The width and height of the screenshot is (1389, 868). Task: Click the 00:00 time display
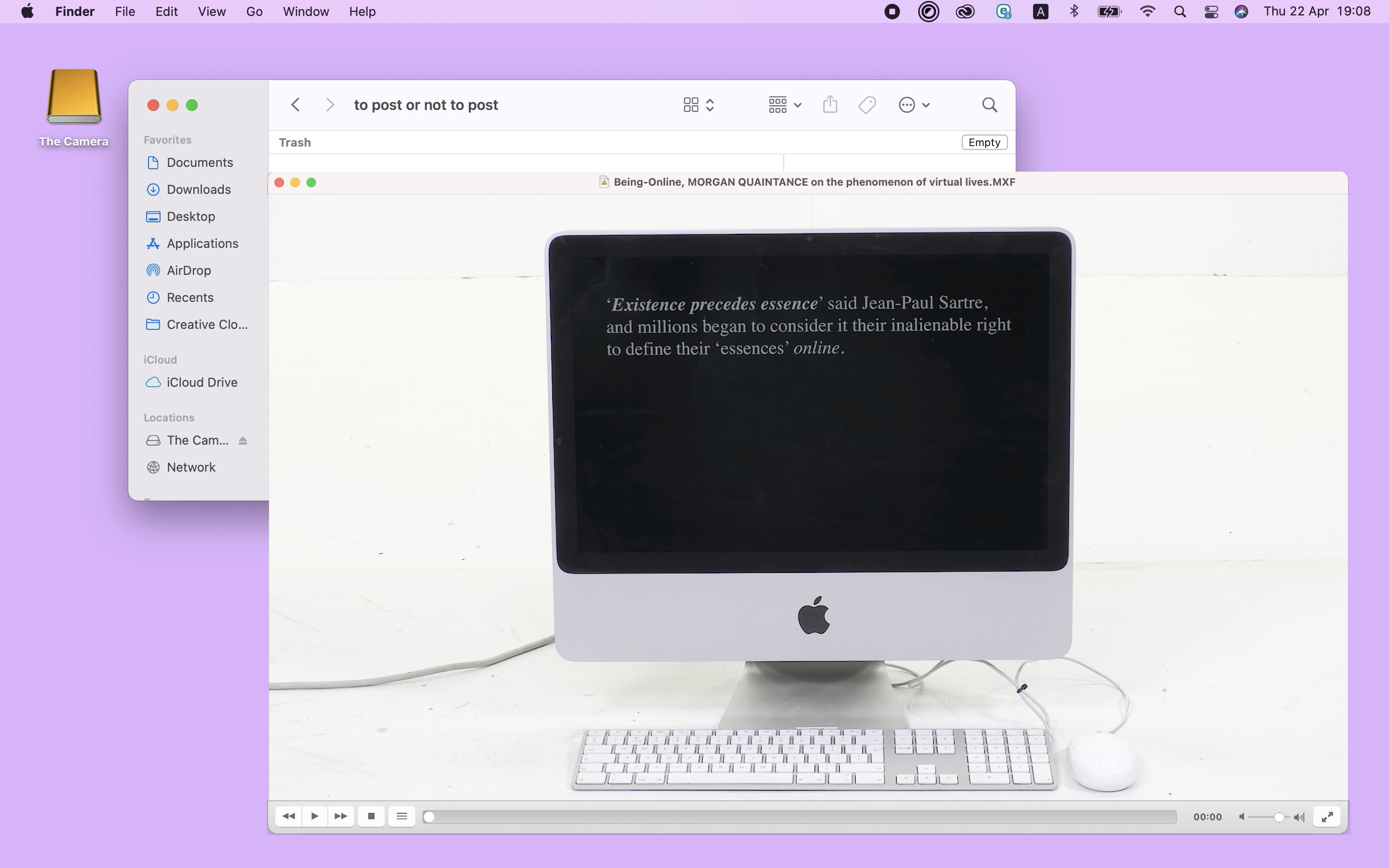(1207, 817)
